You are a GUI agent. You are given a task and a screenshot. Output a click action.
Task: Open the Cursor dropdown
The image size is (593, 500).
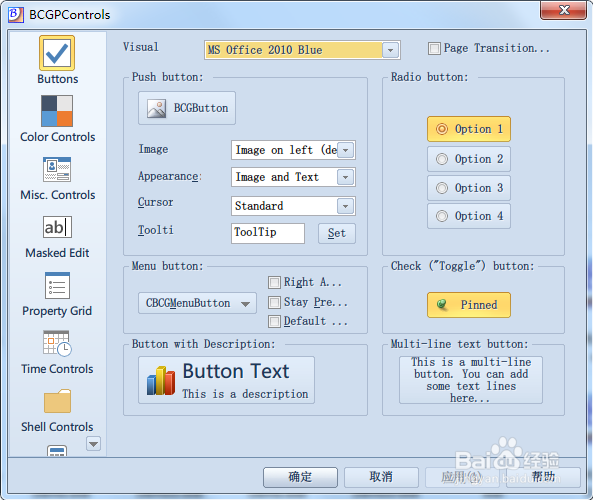345,206
